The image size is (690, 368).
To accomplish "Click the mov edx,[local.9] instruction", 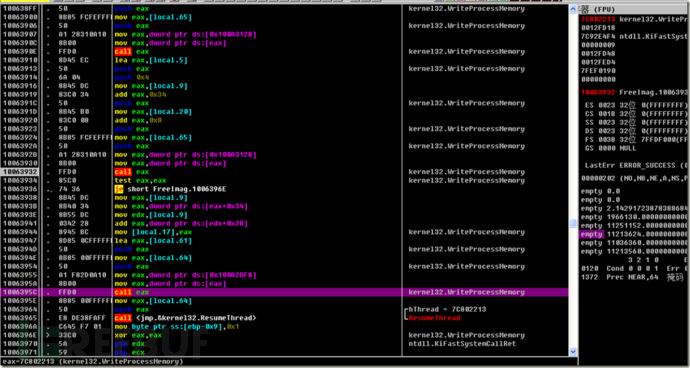I will point(151,215).
